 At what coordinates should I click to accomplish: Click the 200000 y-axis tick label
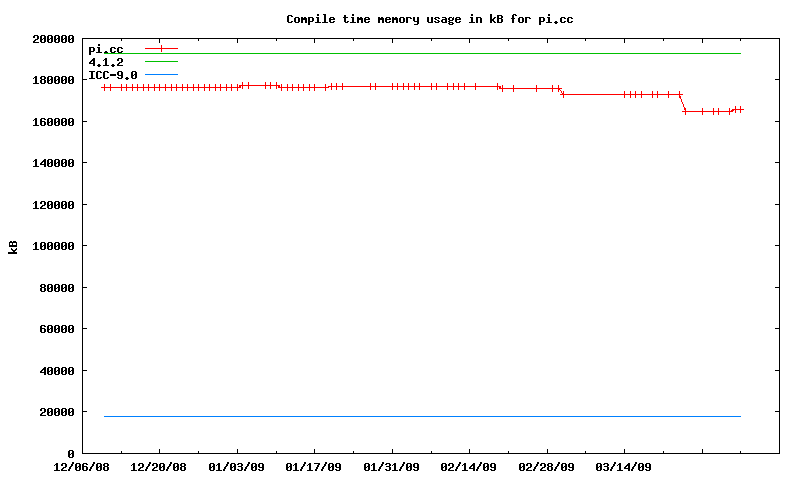[x=54, y=38]
